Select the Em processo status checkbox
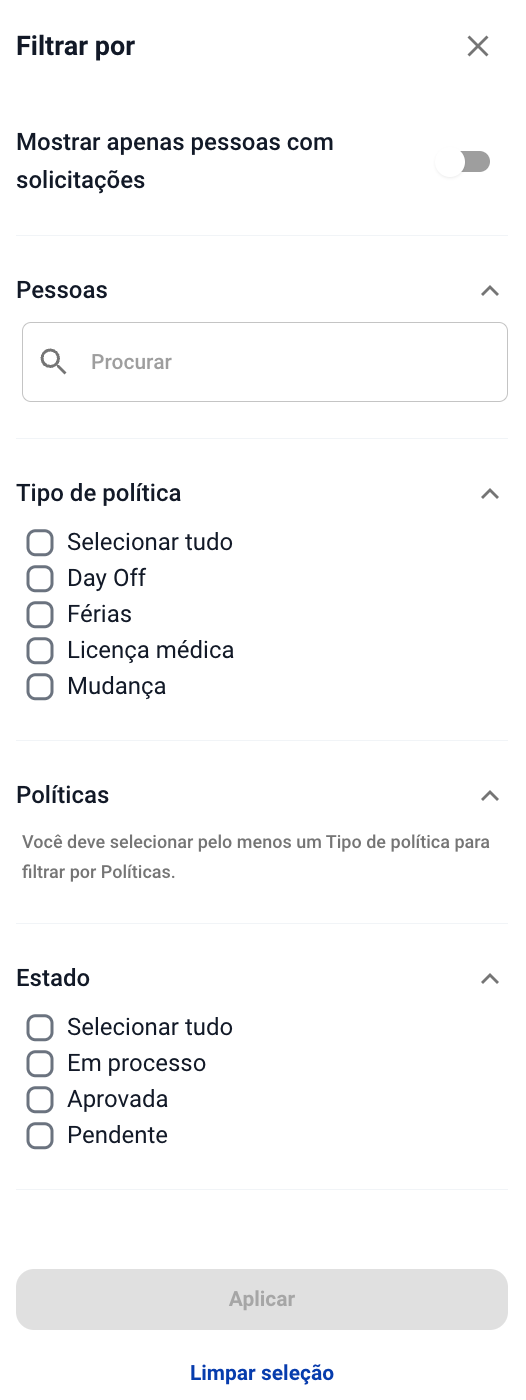Screen dimensions: 526x1400 tap(40, 1064)
